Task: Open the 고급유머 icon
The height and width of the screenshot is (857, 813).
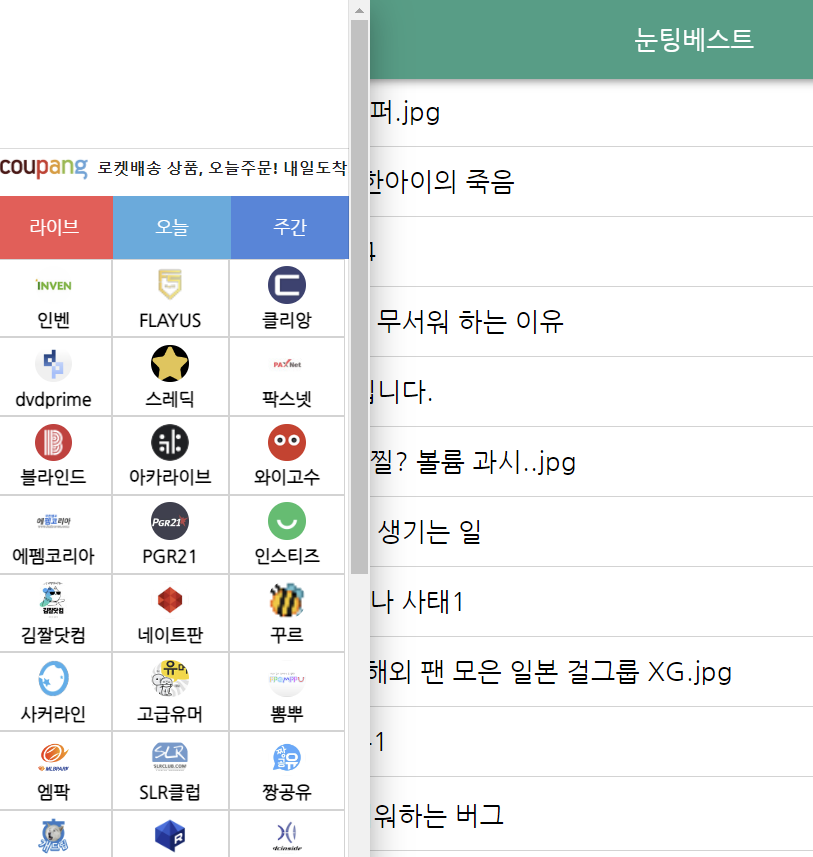Action: pyautogui.click(x=170, y=678)
